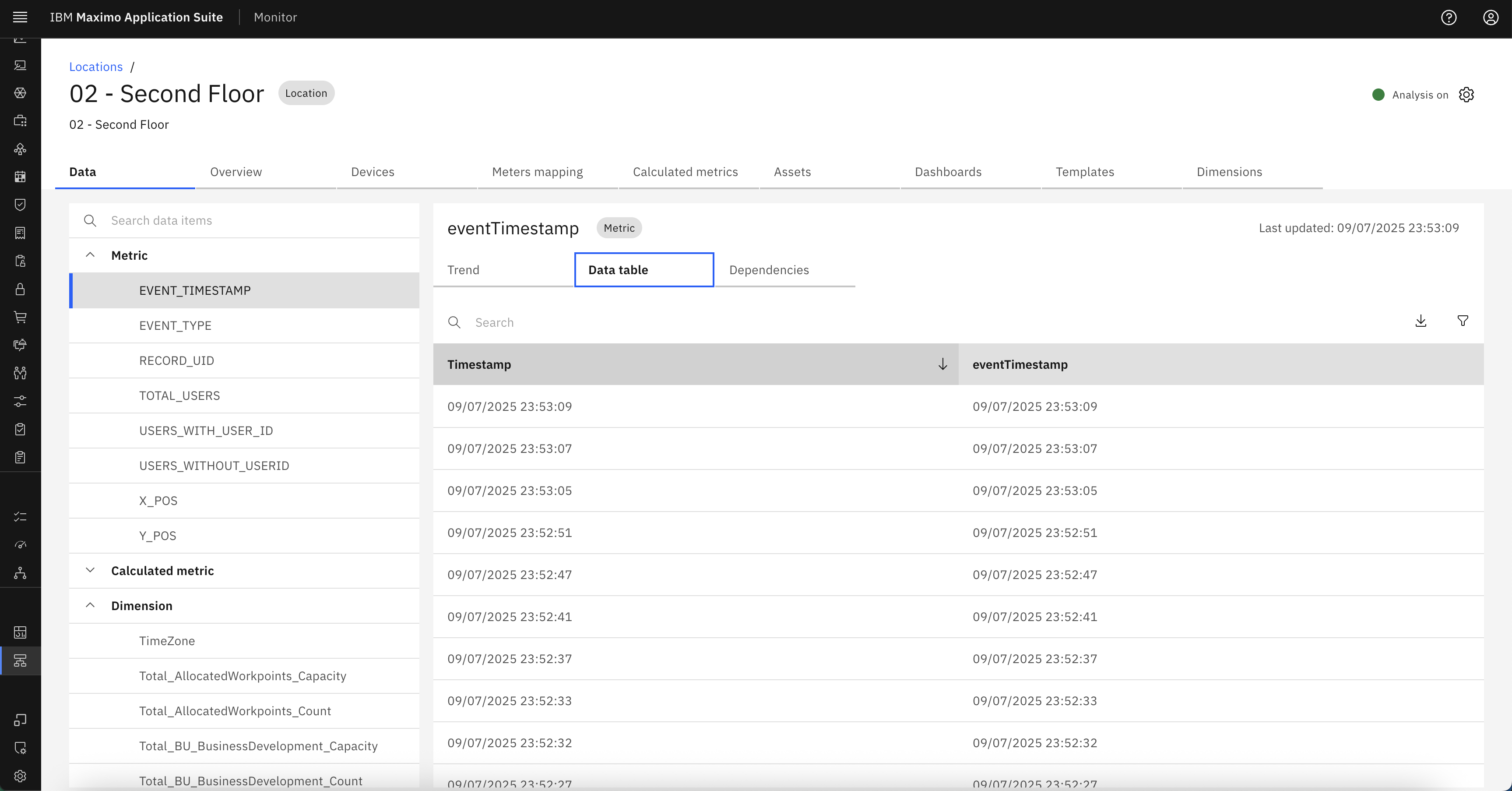1512x791 pixels.
Task: Open the help question mark icon
Action: point(1449,18)
